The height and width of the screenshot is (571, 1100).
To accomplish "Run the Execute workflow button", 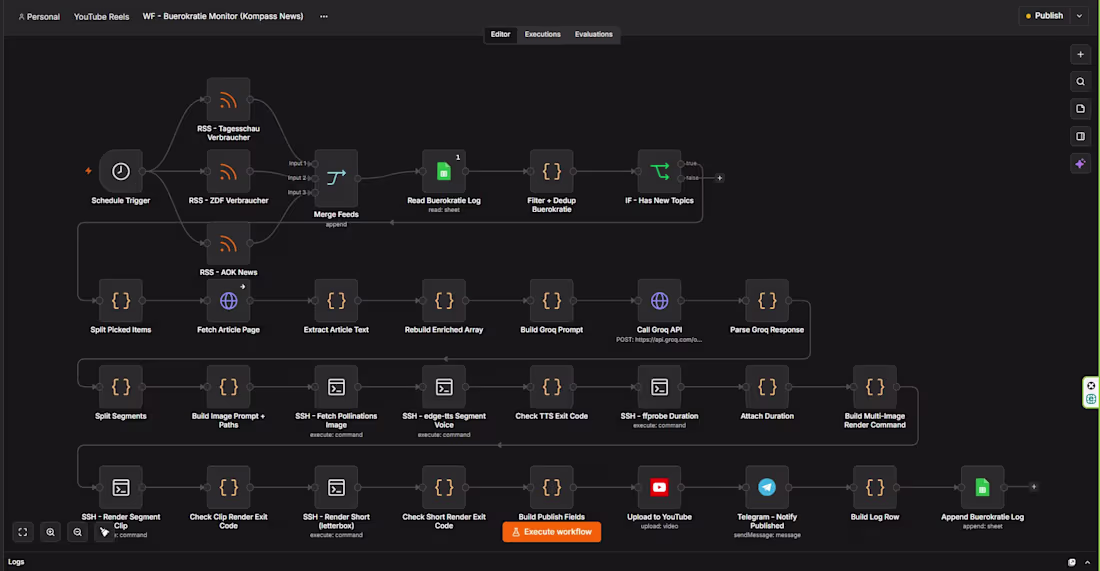I will point(551,532).
